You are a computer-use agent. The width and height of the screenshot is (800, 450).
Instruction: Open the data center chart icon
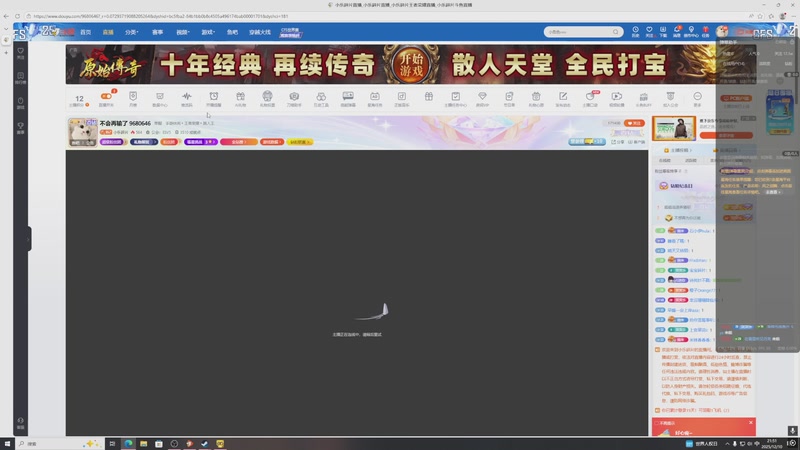pyautogui.click(x=160, y=96)
